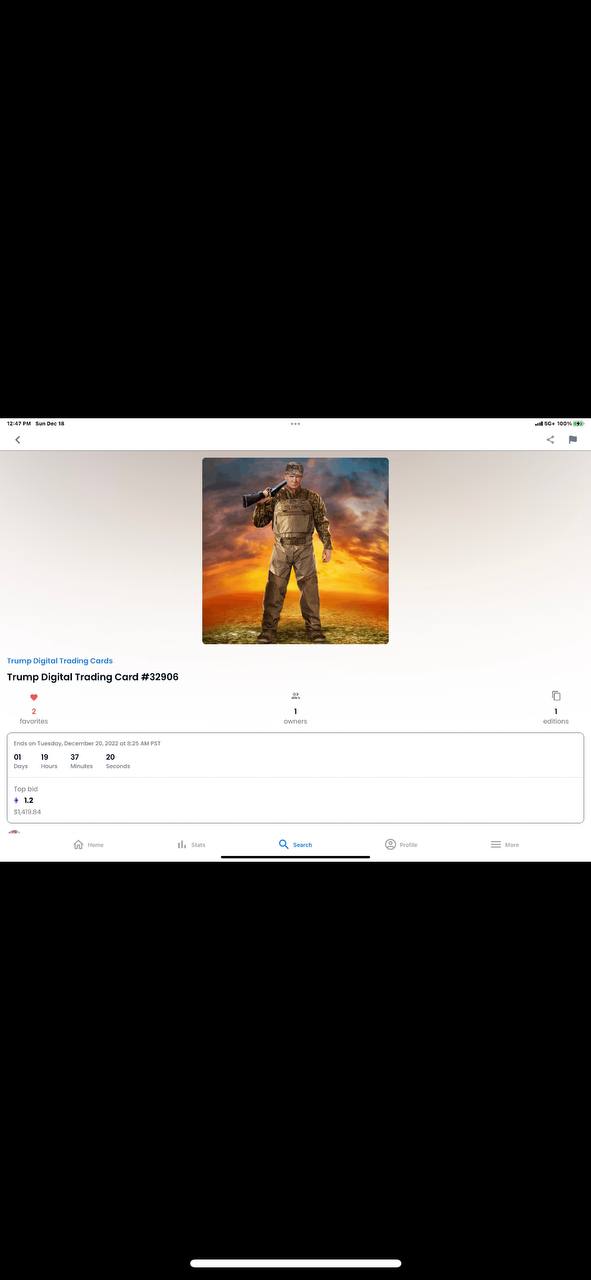591x1280 pixels.
Task: Tap the red heart favorites icon
Action: (x=34, y=697)
